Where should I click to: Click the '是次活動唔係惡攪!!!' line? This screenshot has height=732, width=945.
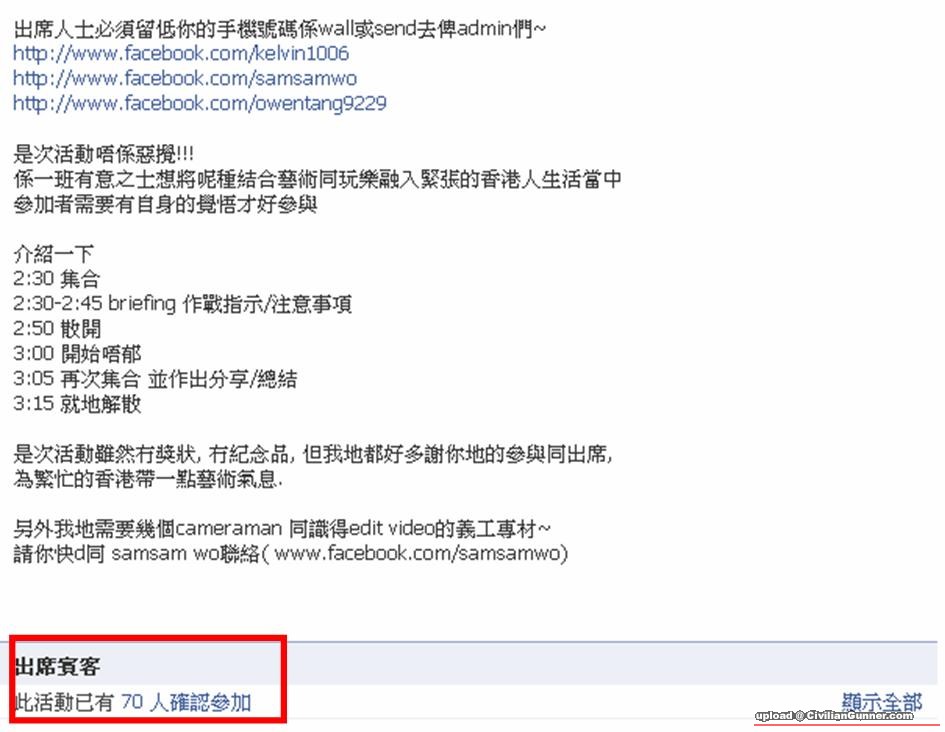click(x=103, y=154)
